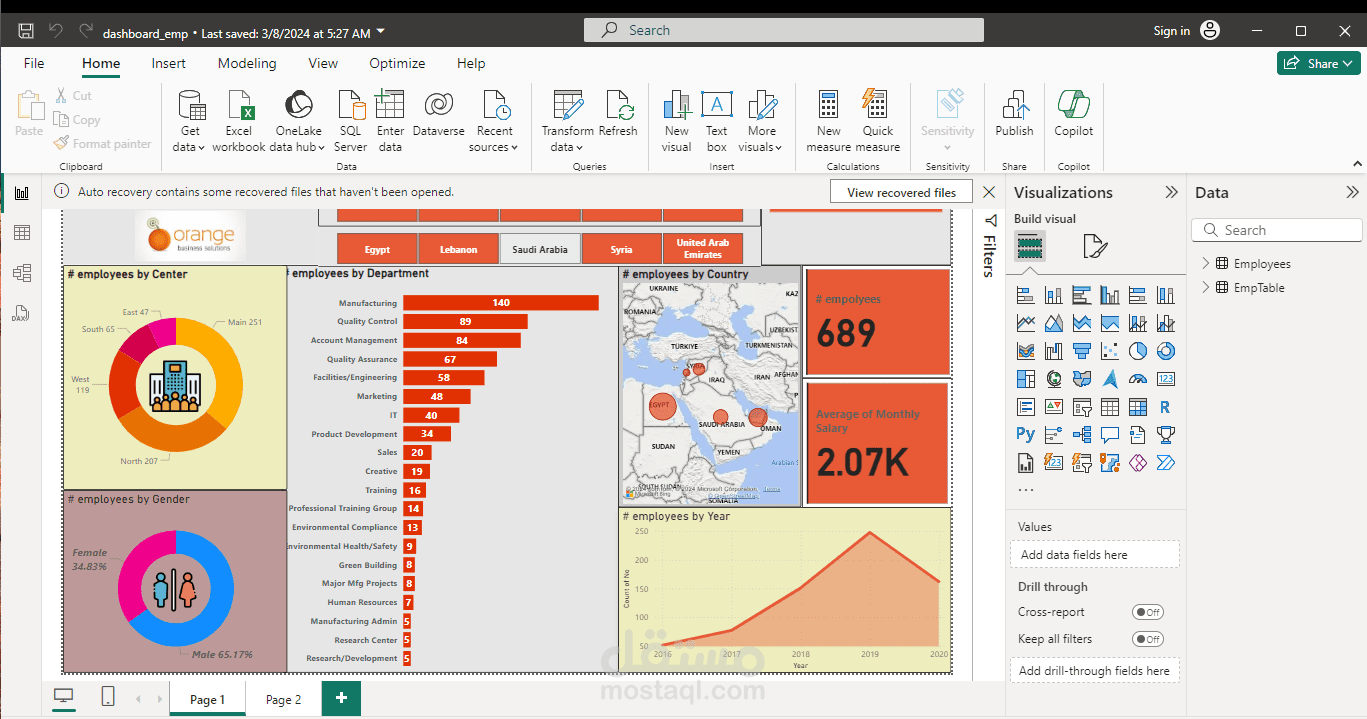The height and width of the screenshot is (719, 1367).
Task: Select the Ribbon chart visual
Action: [1025, 351]
